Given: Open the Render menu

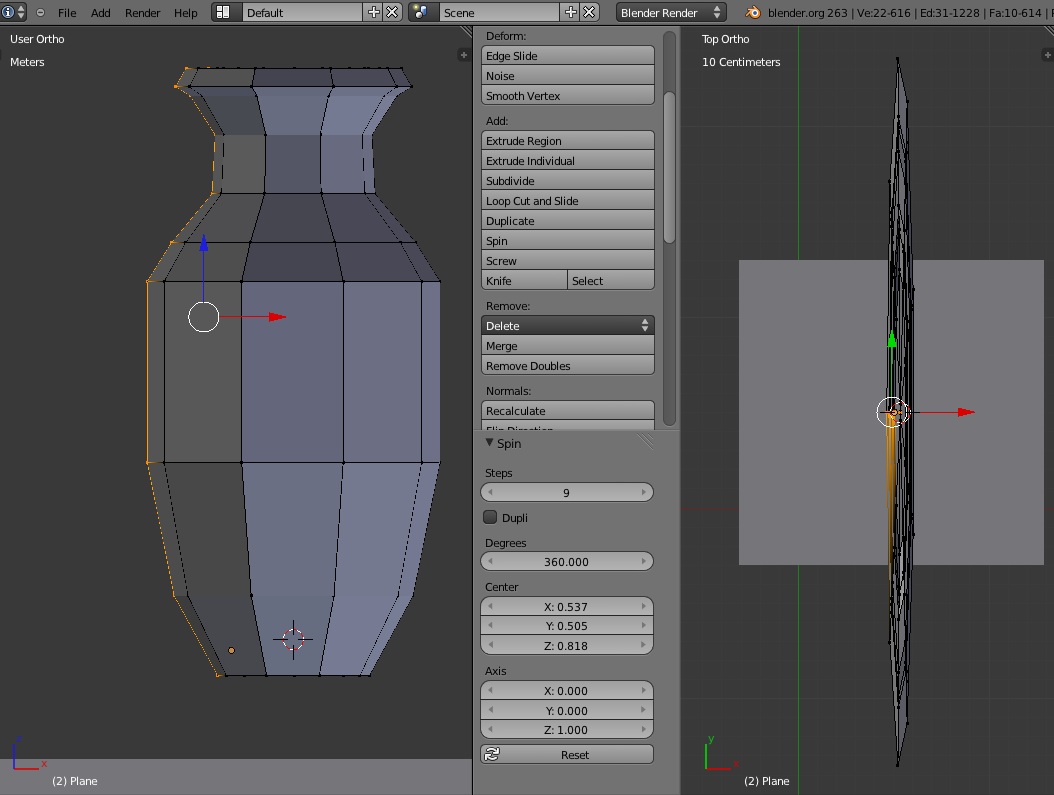Looking at the screenshot, I should tap(142, 13).
